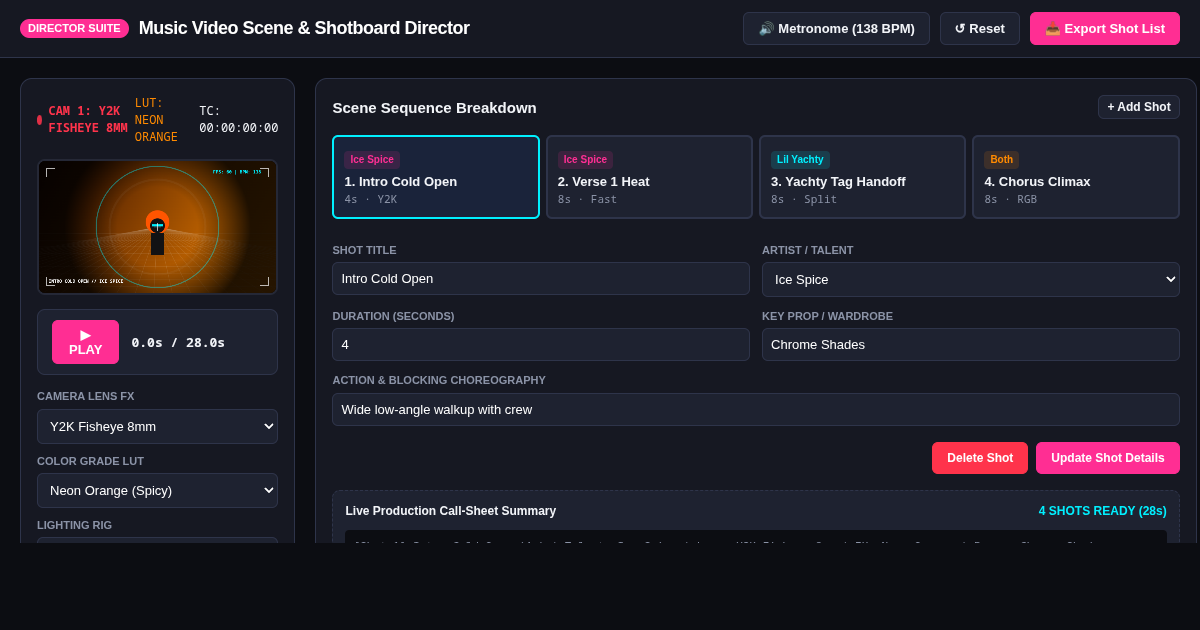Select the 4. Chorus Climax shot card
This screenshot has height=630, width=1200.
1076,177
